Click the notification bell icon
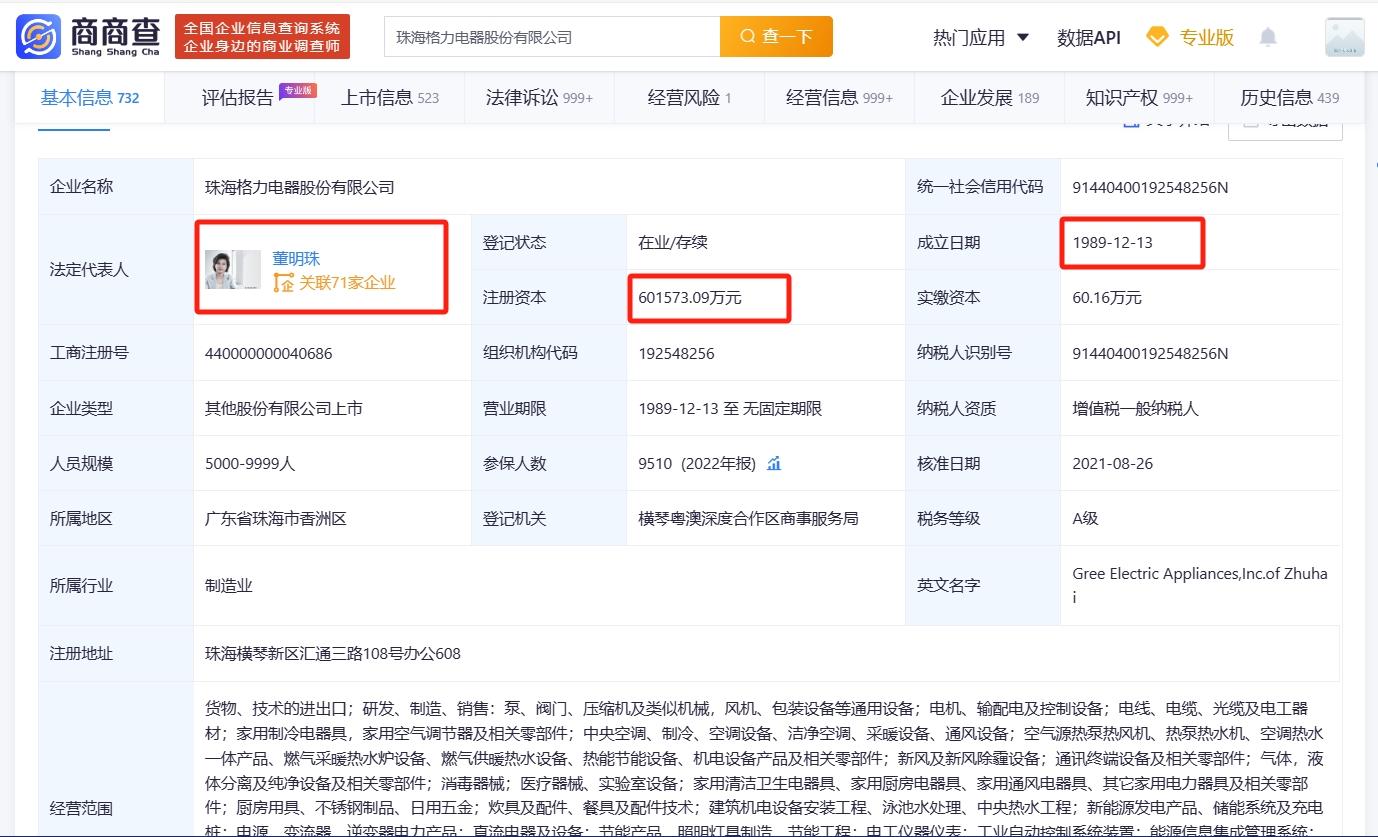 point(1268,38)
